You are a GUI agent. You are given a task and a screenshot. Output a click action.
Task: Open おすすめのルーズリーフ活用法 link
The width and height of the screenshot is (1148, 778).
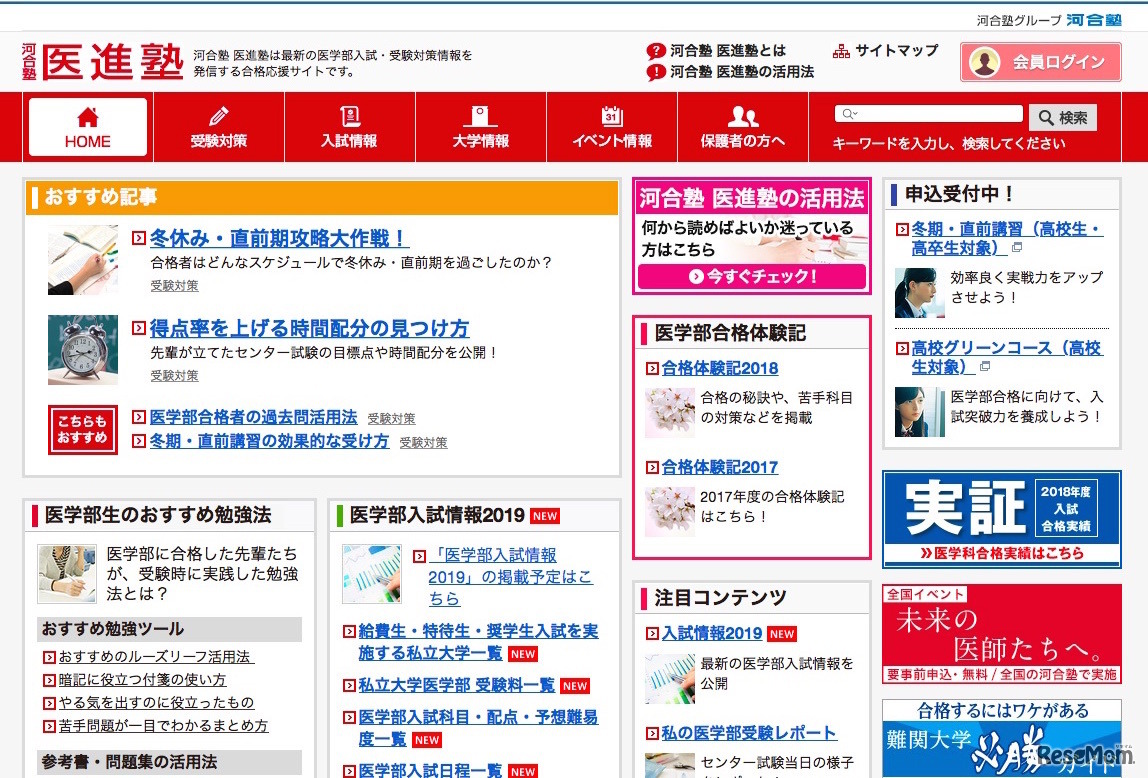coord(155,657)
